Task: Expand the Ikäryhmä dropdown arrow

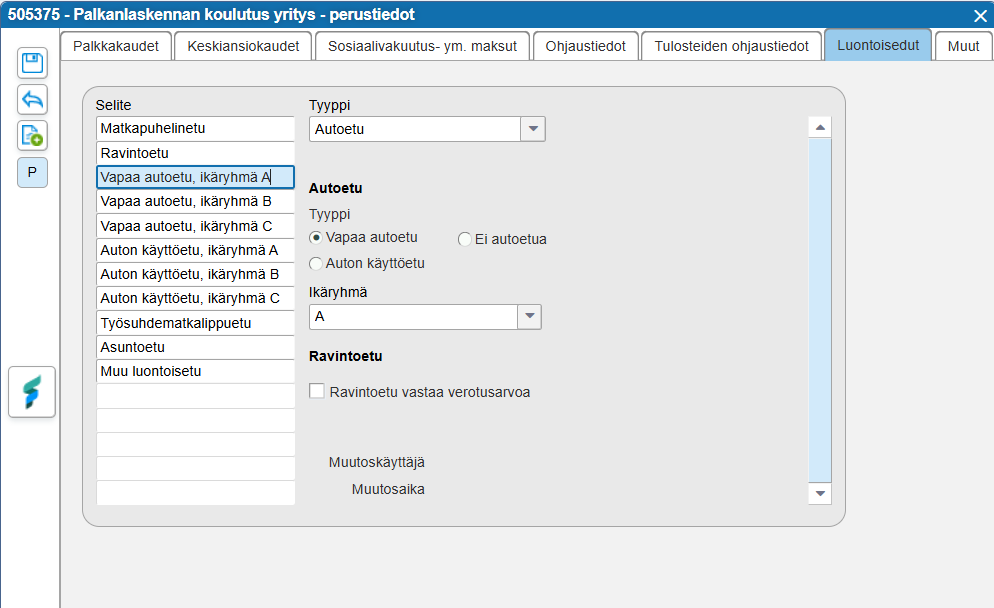Action: click(529, 316)
